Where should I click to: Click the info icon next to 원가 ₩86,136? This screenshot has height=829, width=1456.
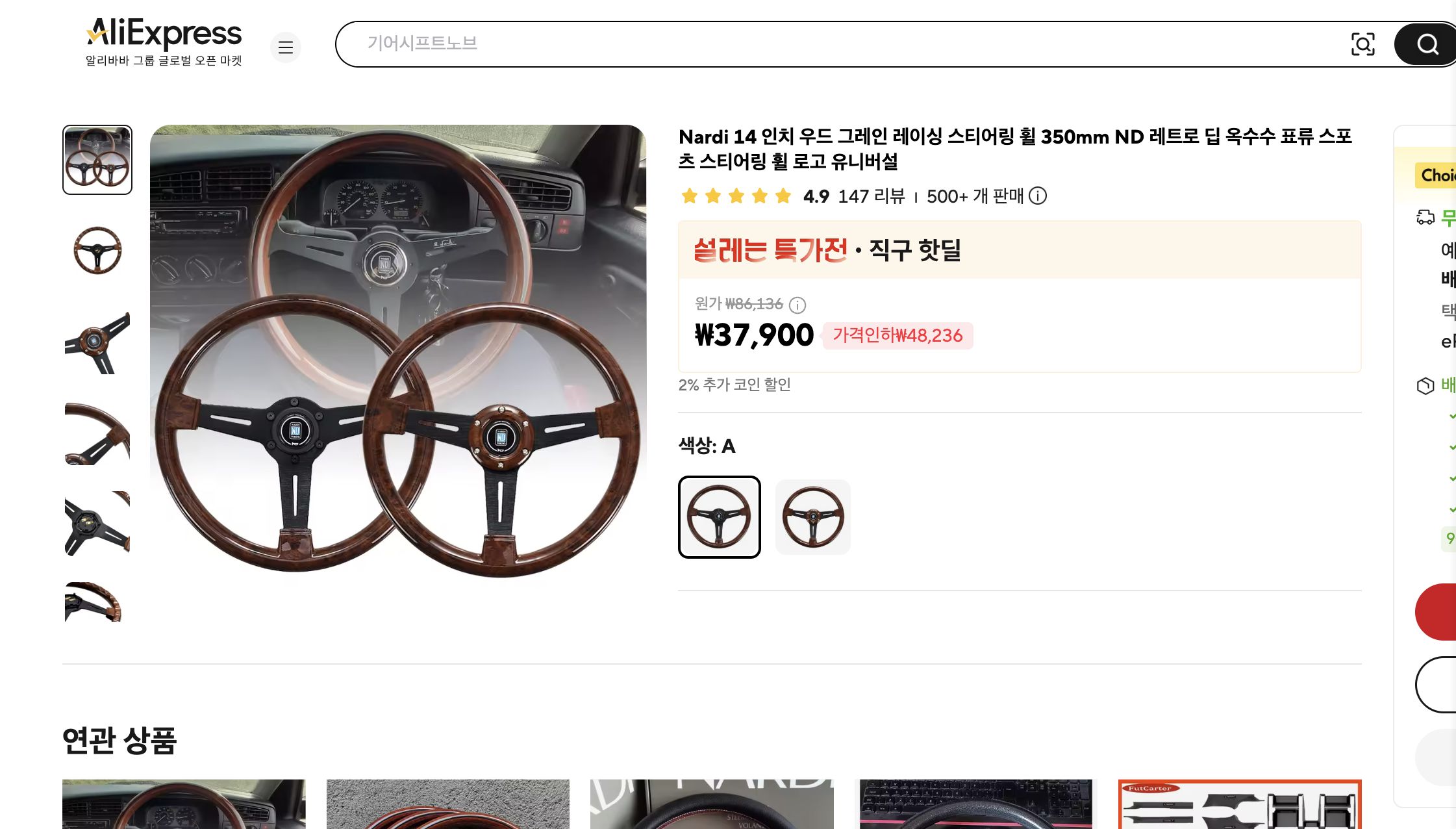click(x=797, y=305)
